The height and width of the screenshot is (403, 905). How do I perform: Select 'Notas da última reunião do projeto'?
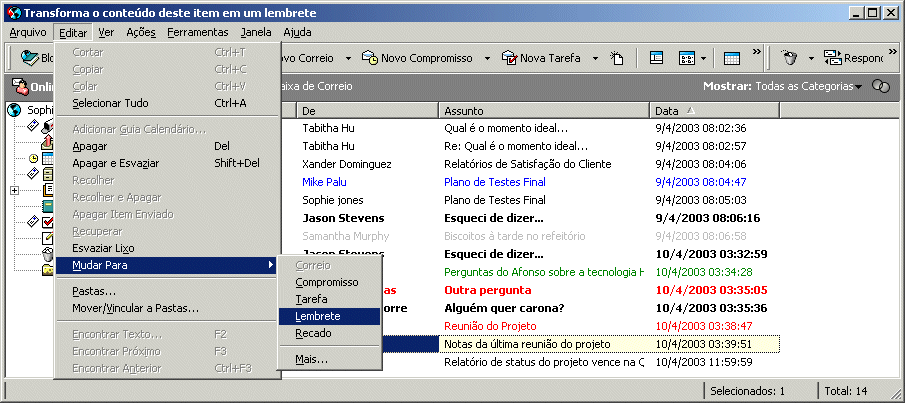(x=527, y=344)
